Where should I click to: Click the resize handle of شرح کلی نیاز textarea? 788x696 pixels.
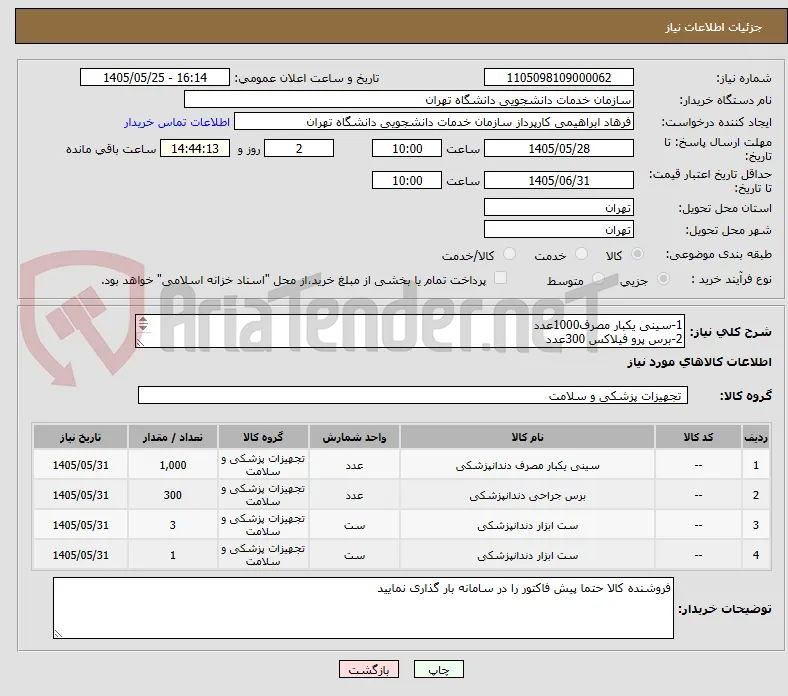click(x=141, y=343)
